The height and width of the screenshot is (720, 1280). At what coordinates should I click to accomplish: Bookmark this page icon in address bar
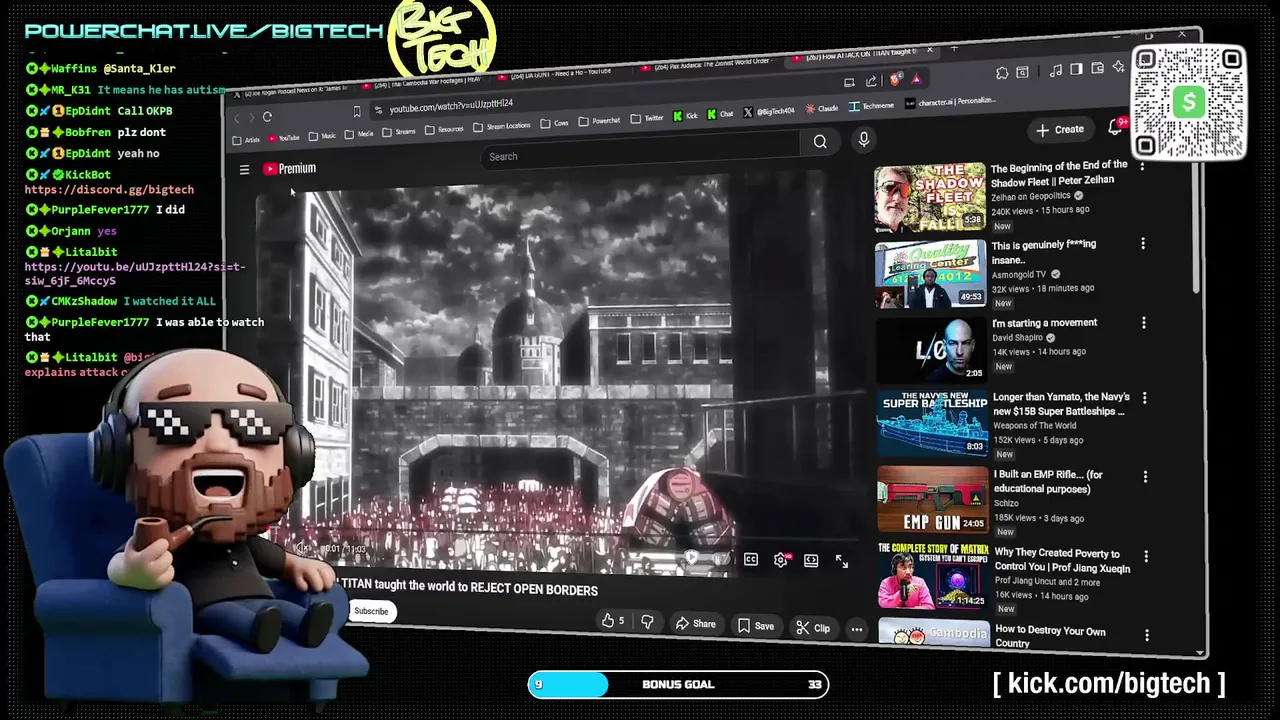[x=357, y=111]
